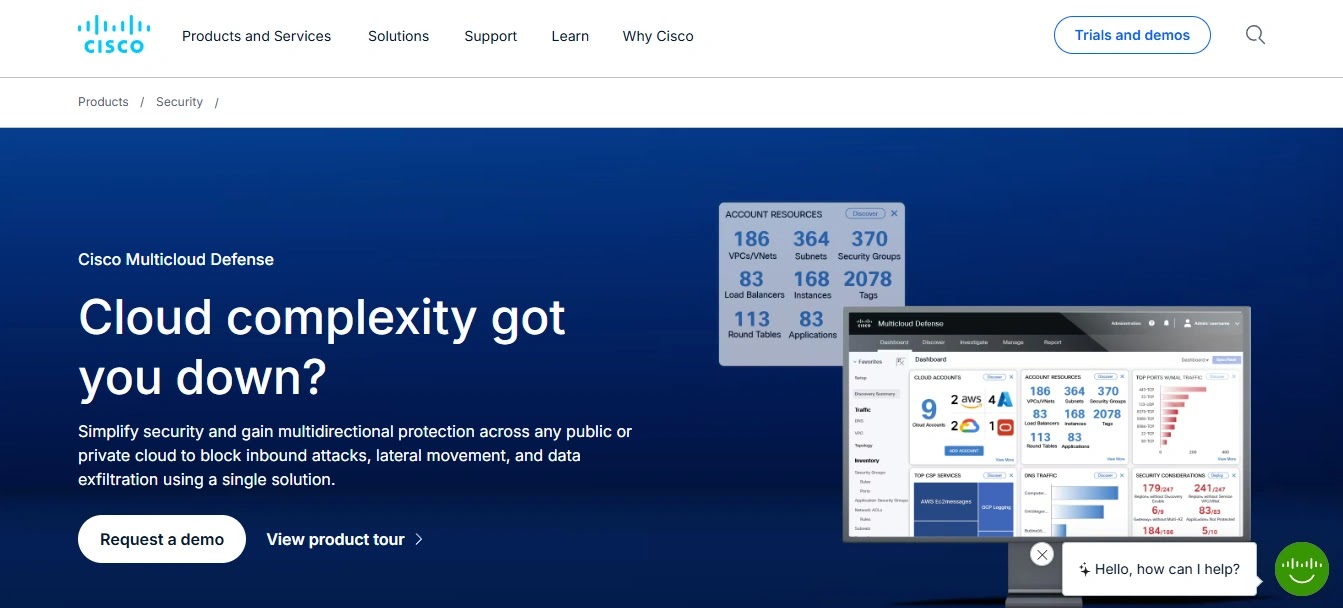
Task: Click the Account Resources card image
Action: 812,284
